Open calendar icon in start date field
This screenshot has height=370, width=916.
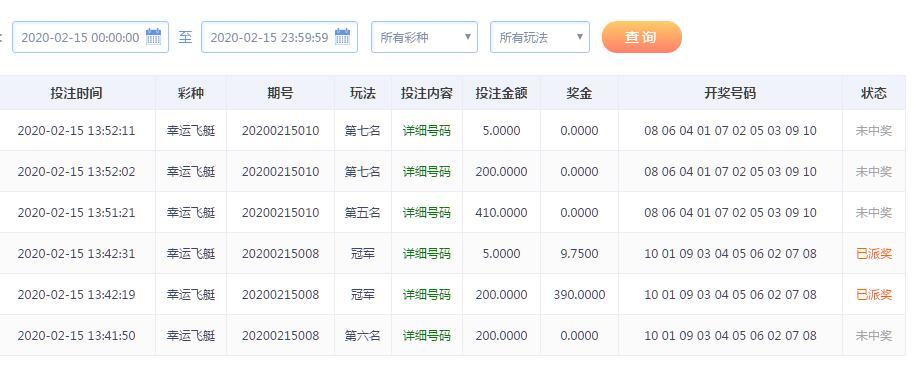[154, 37]
